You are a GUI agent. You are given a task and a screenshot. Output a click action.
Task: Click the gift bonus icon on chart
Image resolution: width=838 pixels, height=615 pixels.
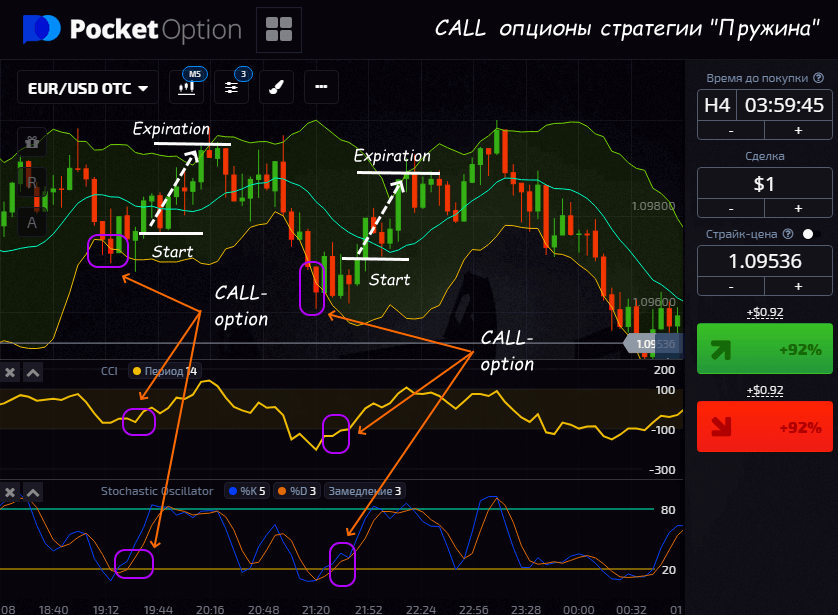tap(32, 142)
